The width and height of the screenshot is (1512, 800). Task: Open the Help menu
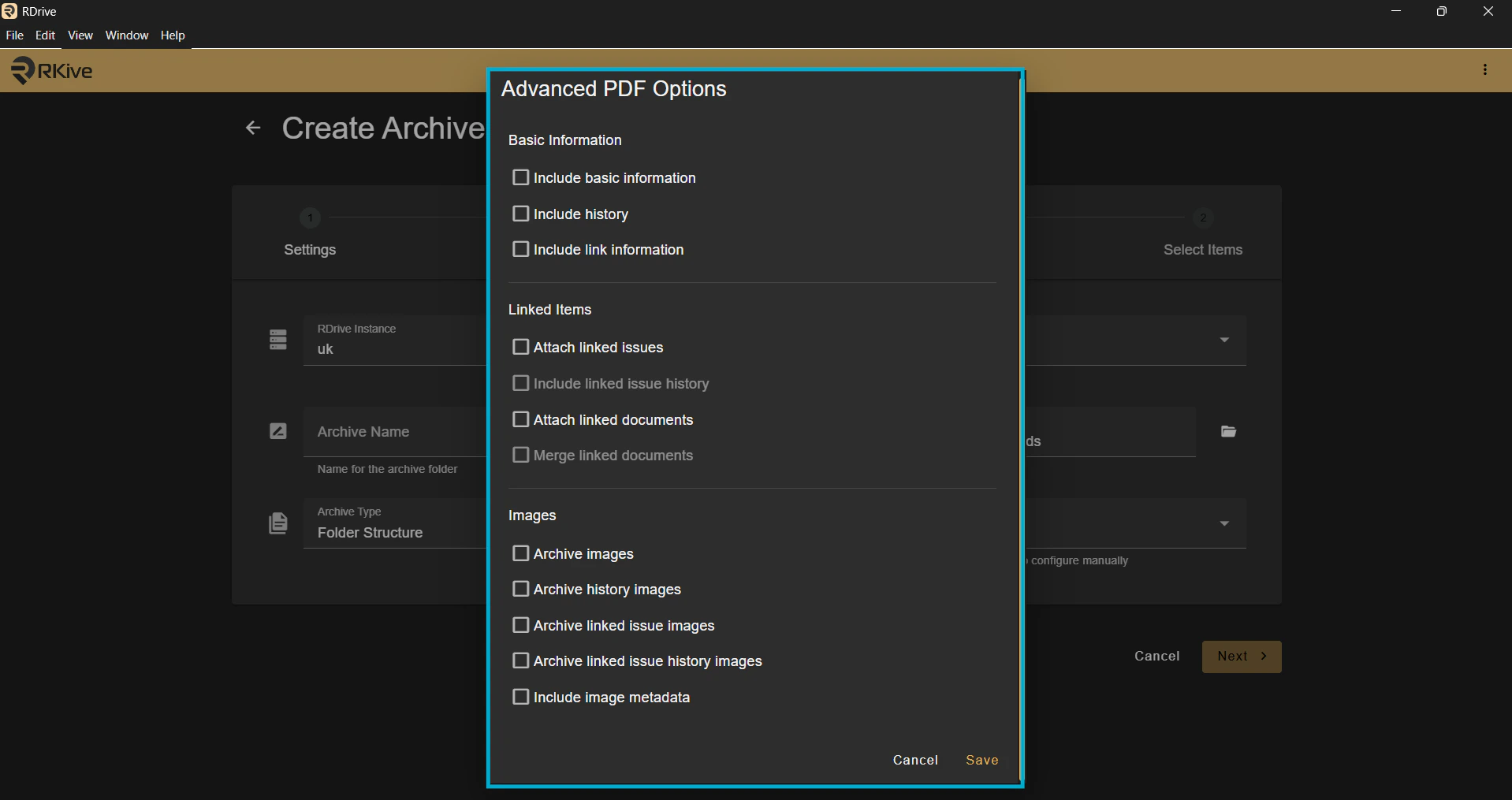(173, 35)
